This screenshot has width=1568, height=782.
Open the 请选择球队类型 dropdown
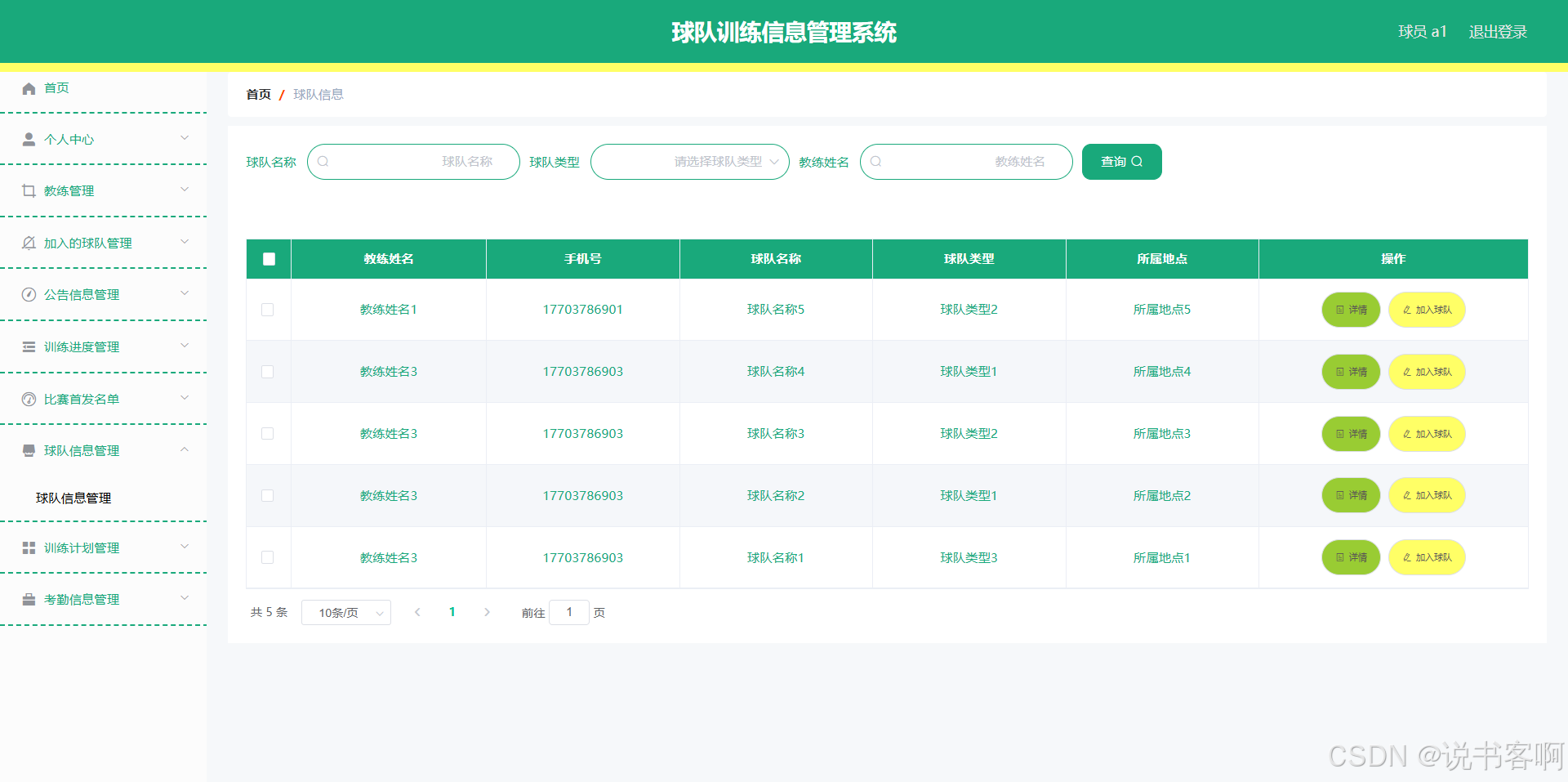pos(690,162)
